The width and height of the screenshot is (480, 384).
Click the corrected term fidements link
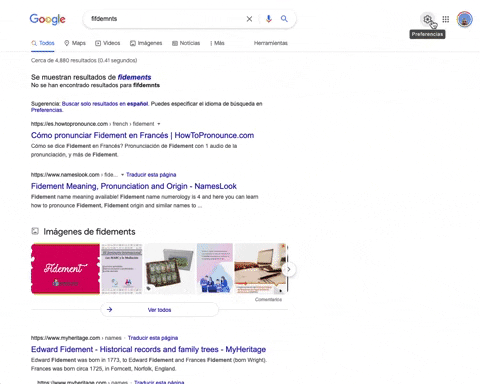[x=134, y=77]
